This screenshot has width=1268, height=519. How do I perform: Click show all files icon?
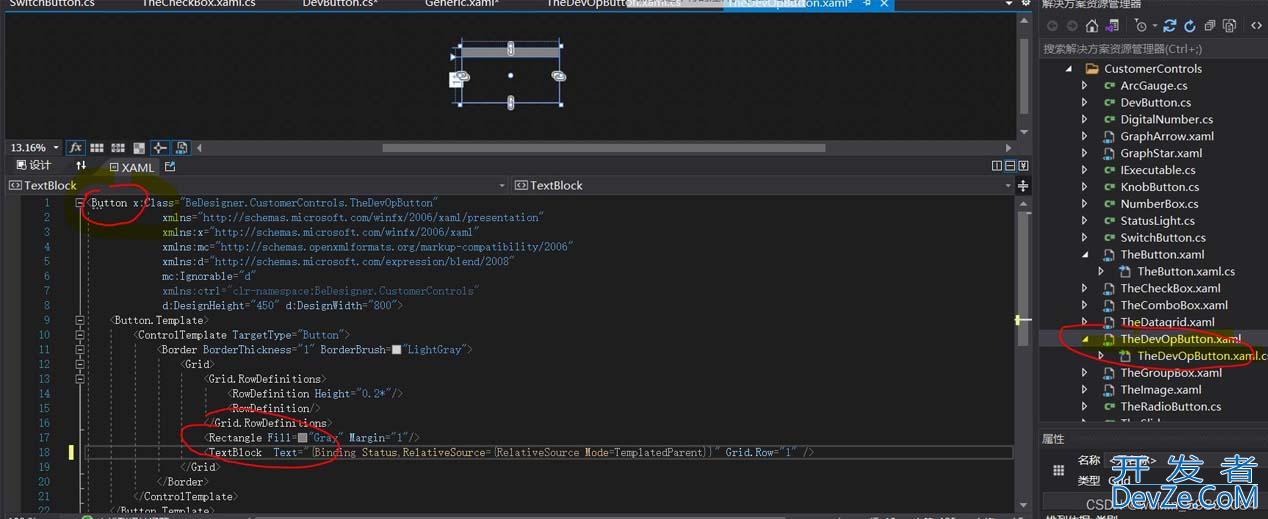pyautogui.click(x=1229, y=26)
